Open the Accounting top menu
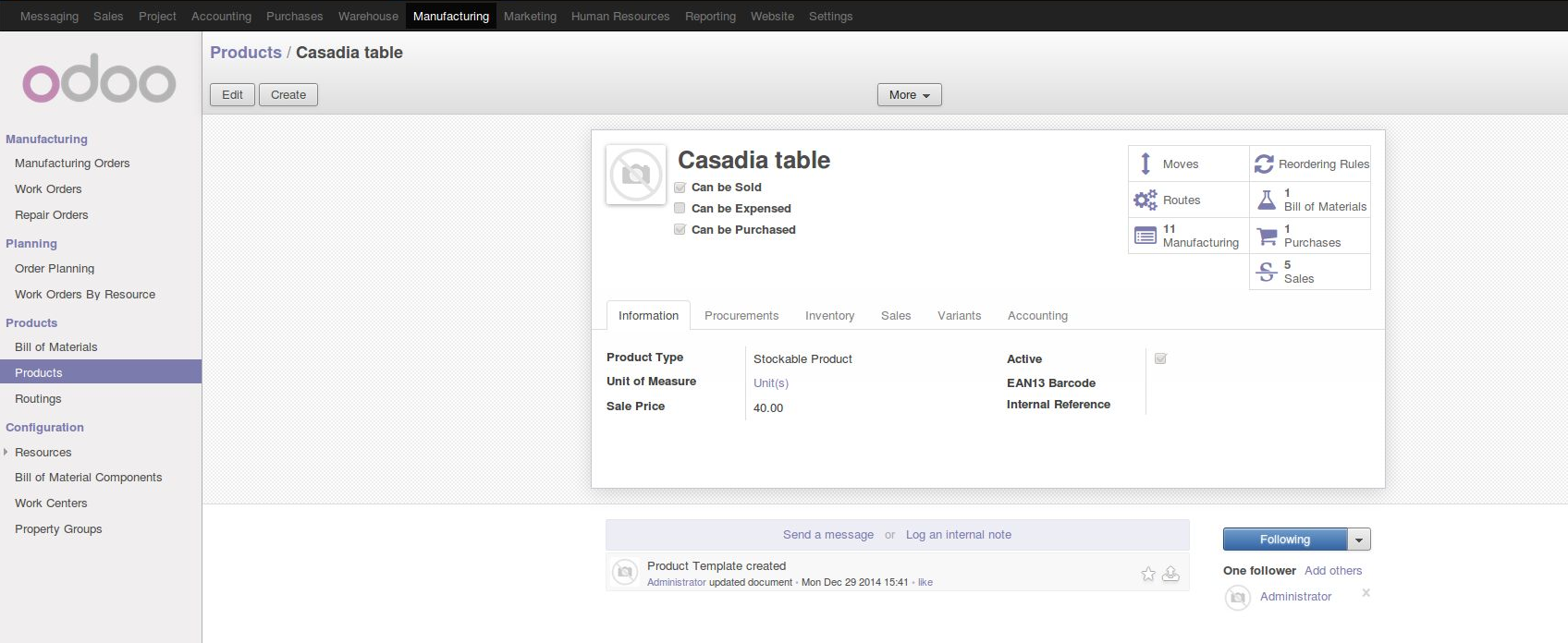1568x643 pixels. (221, 17)
